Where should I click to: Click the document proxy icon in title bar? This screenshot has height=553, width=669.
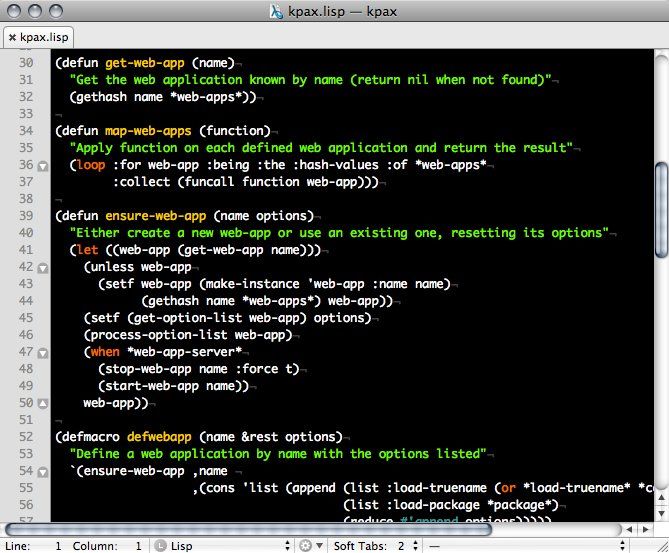tap(278, 12)
